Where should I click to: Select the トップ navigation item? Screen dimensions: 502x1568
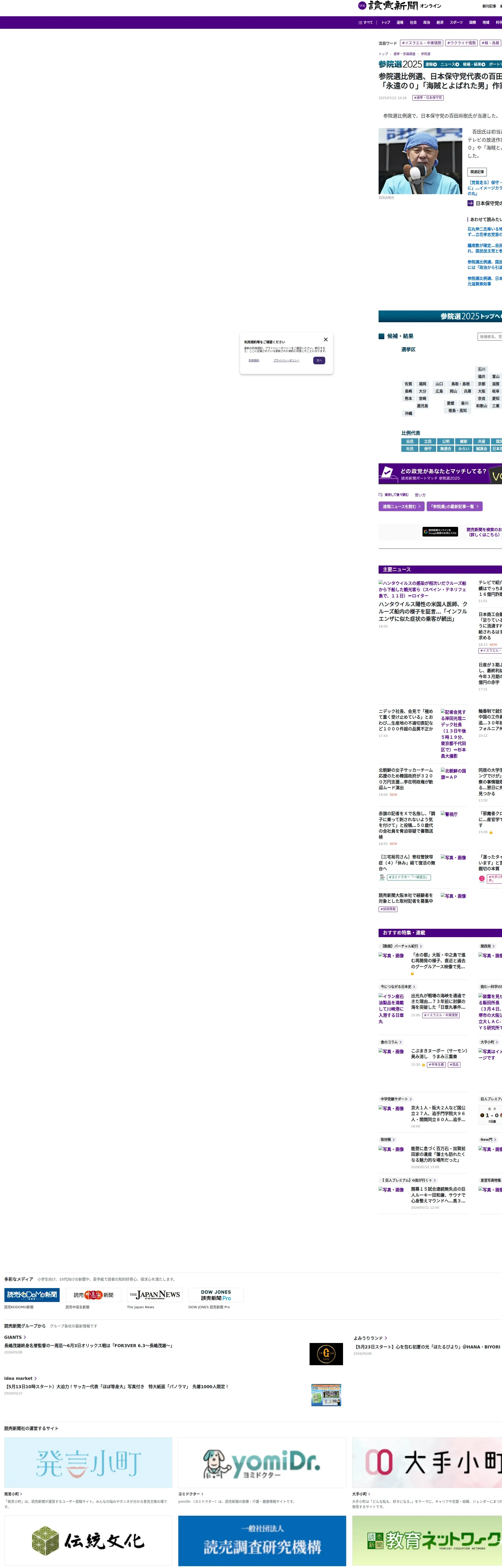386,22
